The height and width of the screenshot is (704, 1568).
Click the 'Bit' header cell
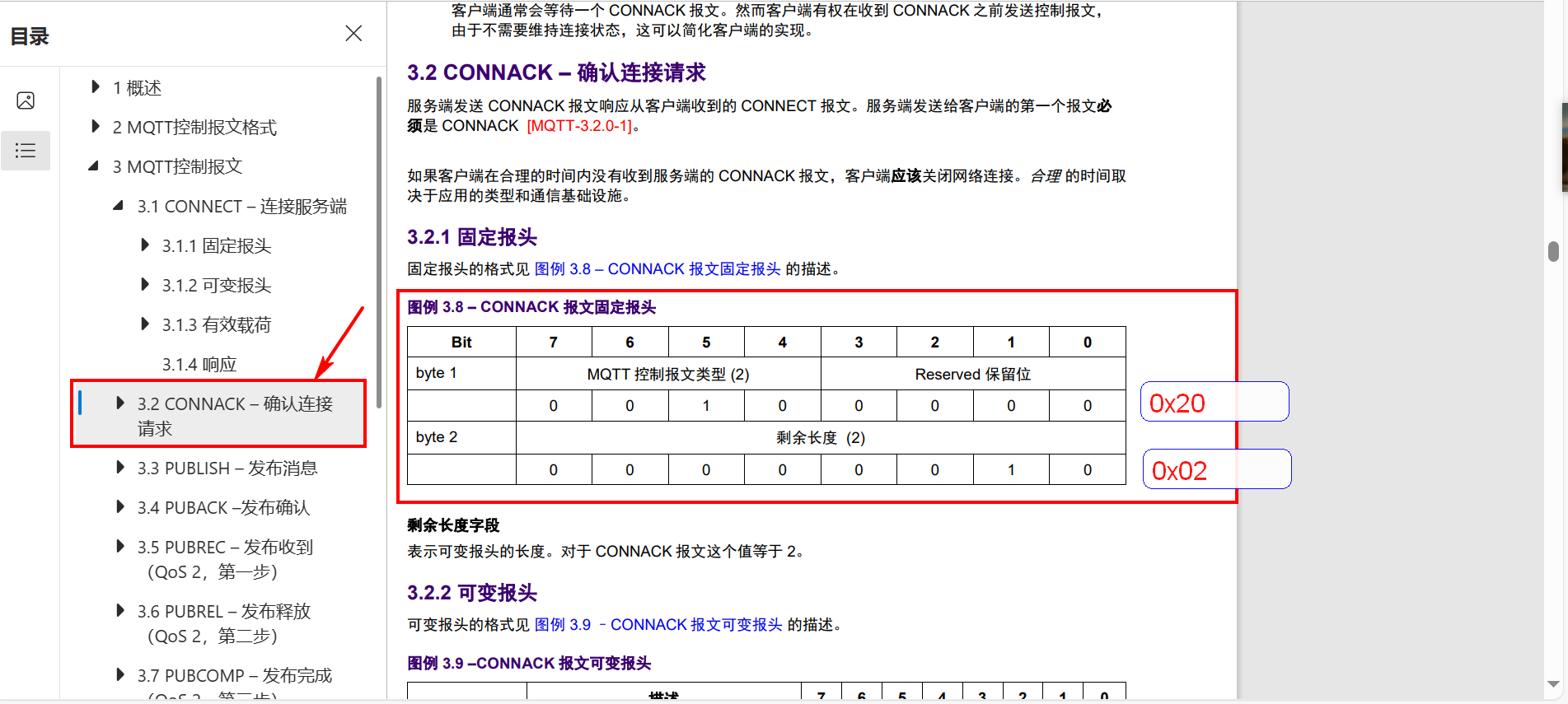[x=461, y=342]
